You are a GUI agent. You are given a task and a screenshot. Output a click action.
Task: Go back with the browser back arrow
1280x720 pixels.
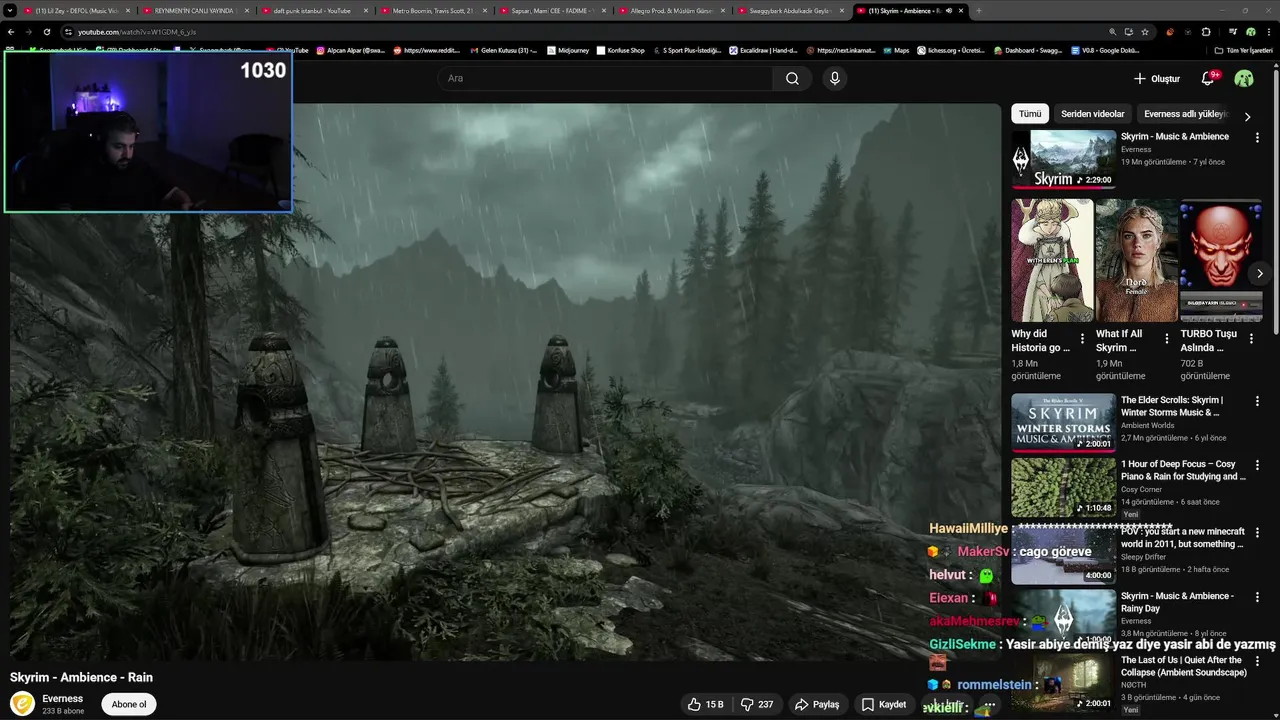click(x=11, y=32)
